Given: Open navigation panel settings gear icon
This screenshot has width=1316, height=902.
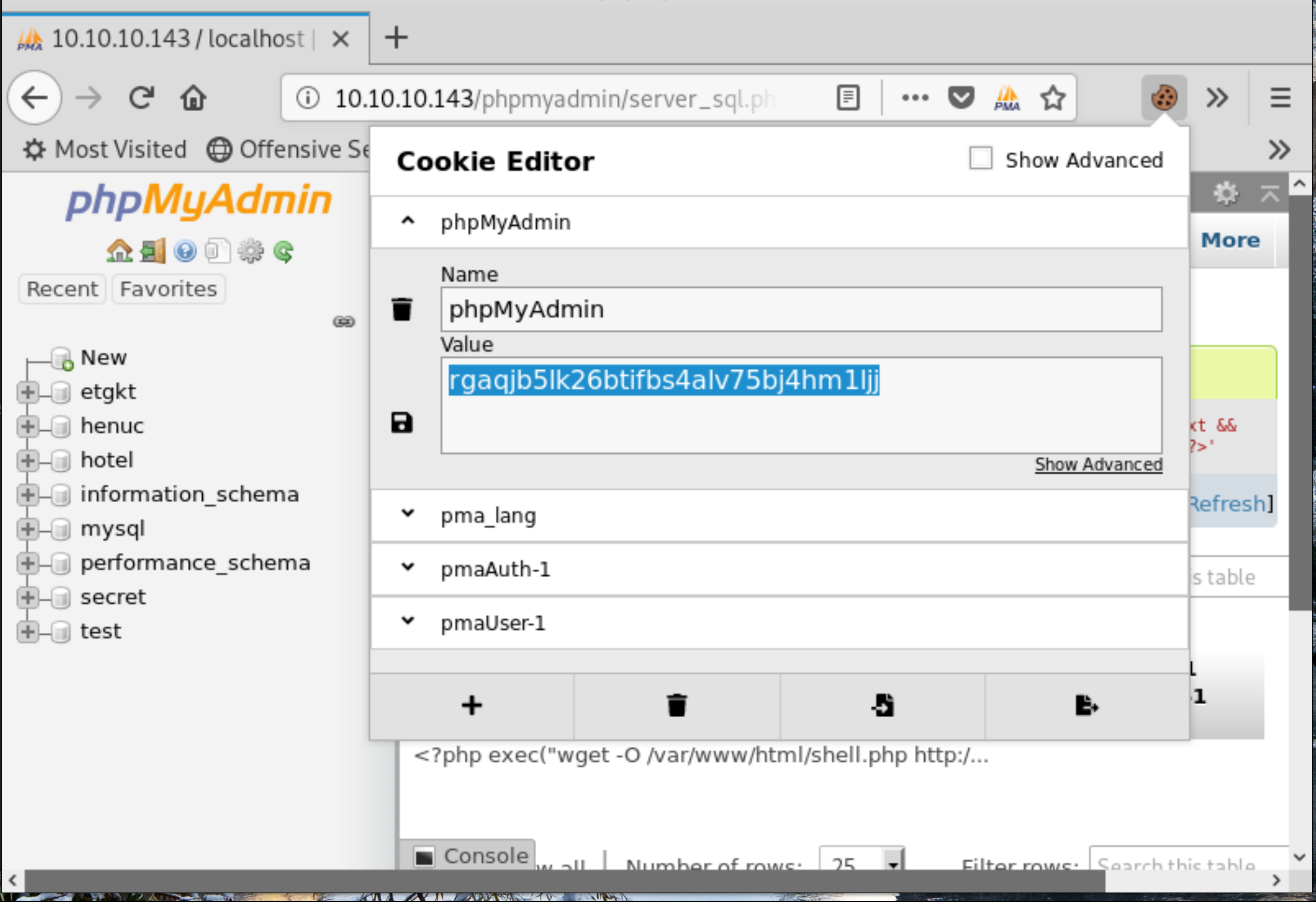Looking at the screenshot, I should (x=251, y=251).
